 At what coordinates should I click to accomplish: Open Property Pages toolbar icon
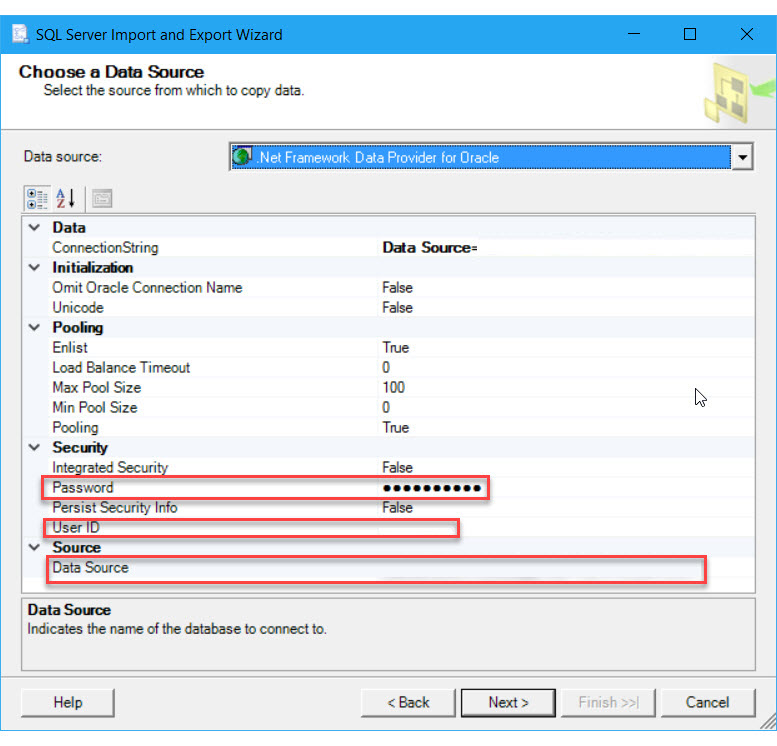point(102,199)
